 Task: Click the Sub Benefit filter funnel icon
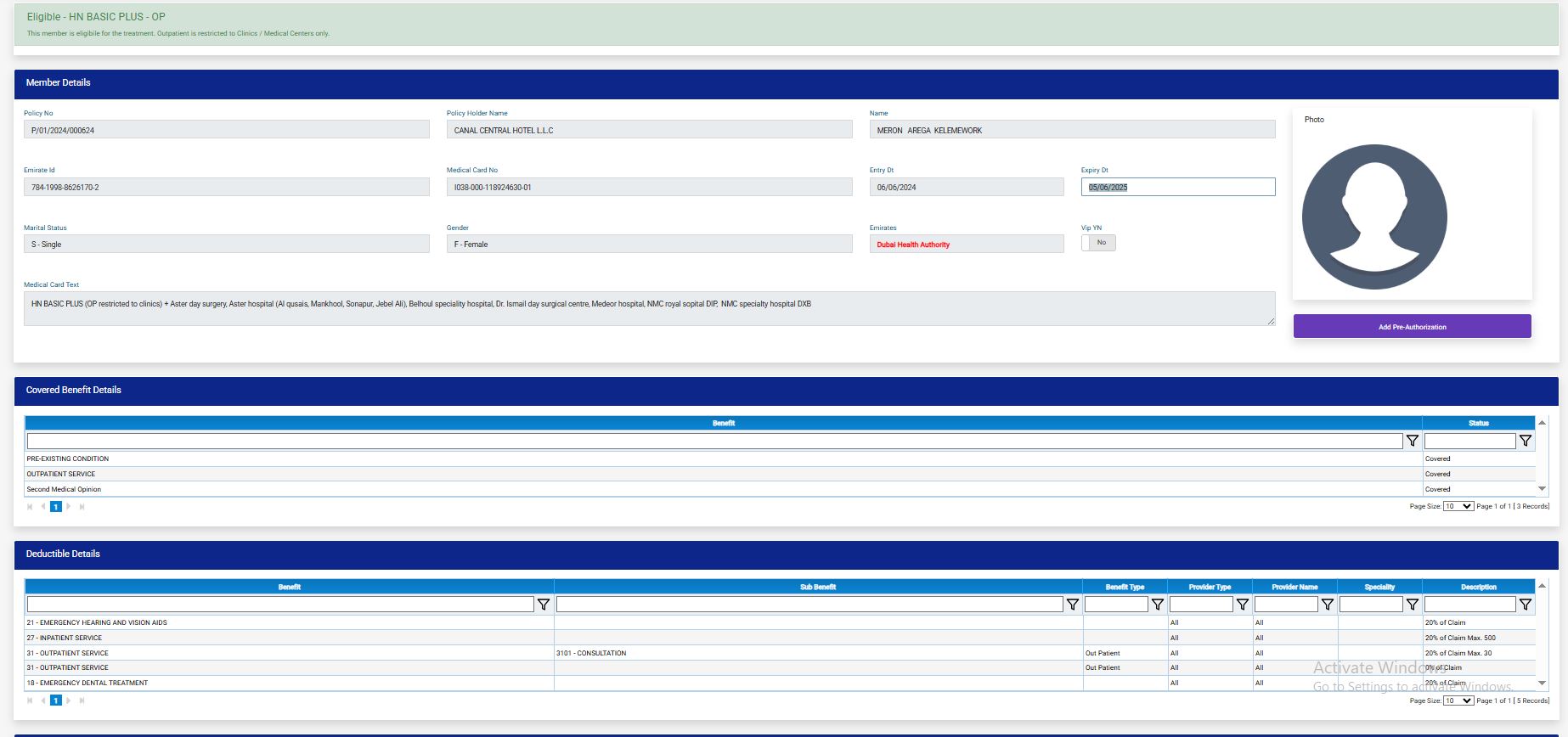(1072, 605)
